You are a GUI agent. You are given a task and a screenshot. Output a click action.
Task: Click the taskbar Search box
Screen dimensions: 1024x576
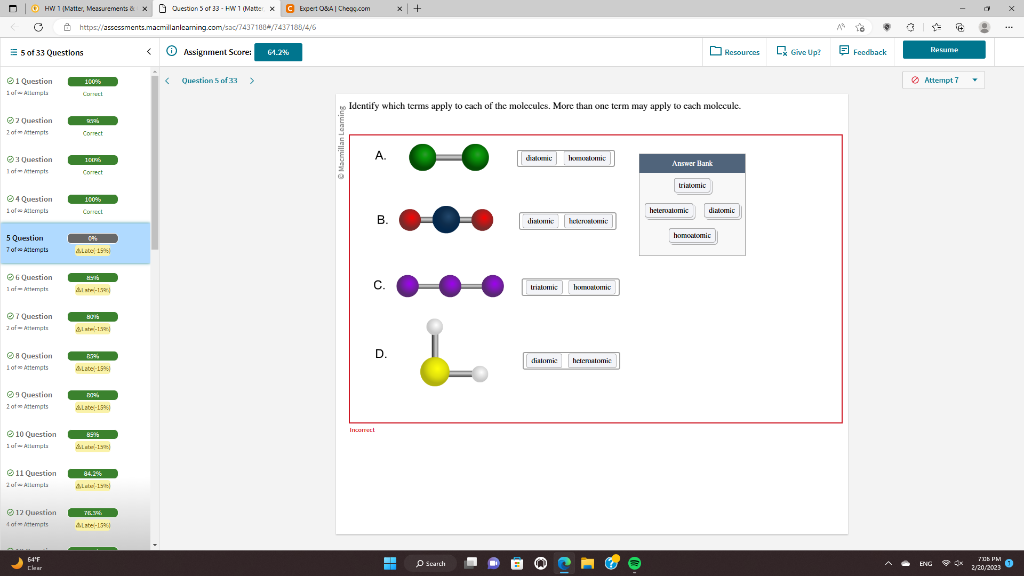(430, 563)
